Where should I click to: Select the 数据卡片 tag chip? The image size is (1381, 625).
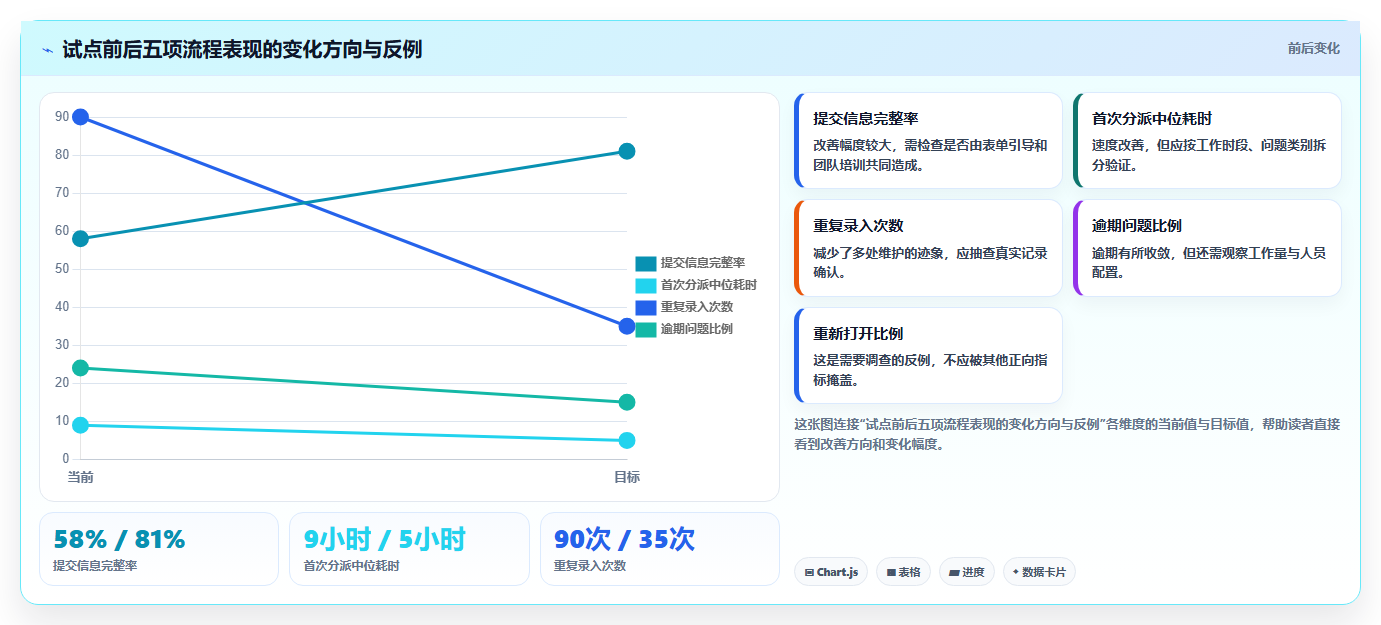pos(1039,572)
